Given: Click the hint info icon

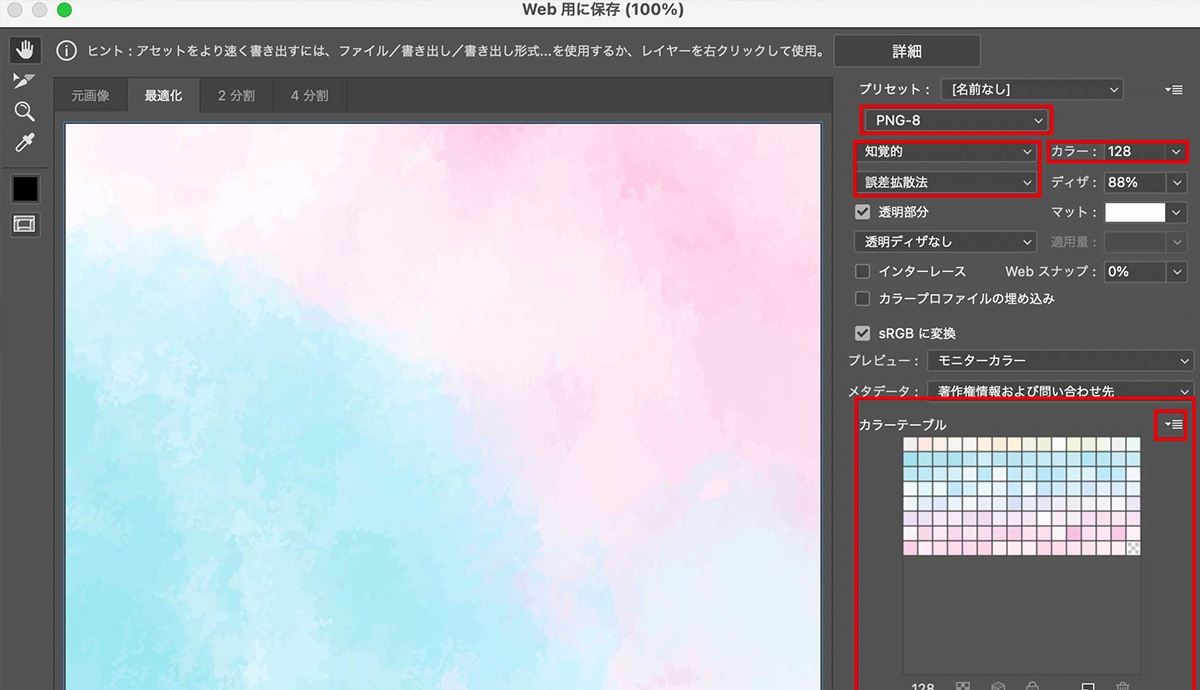Looking at the screenshot, I should click(67, 50).
